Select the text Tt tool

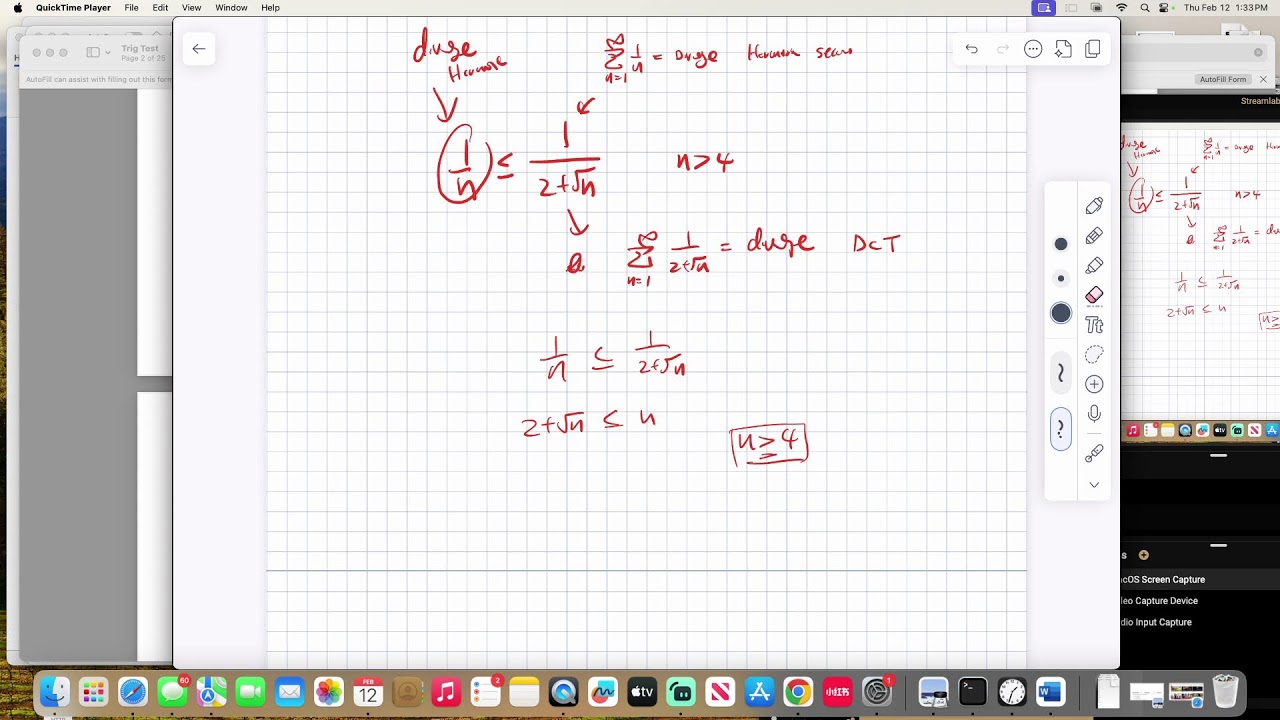point(1094,325)
